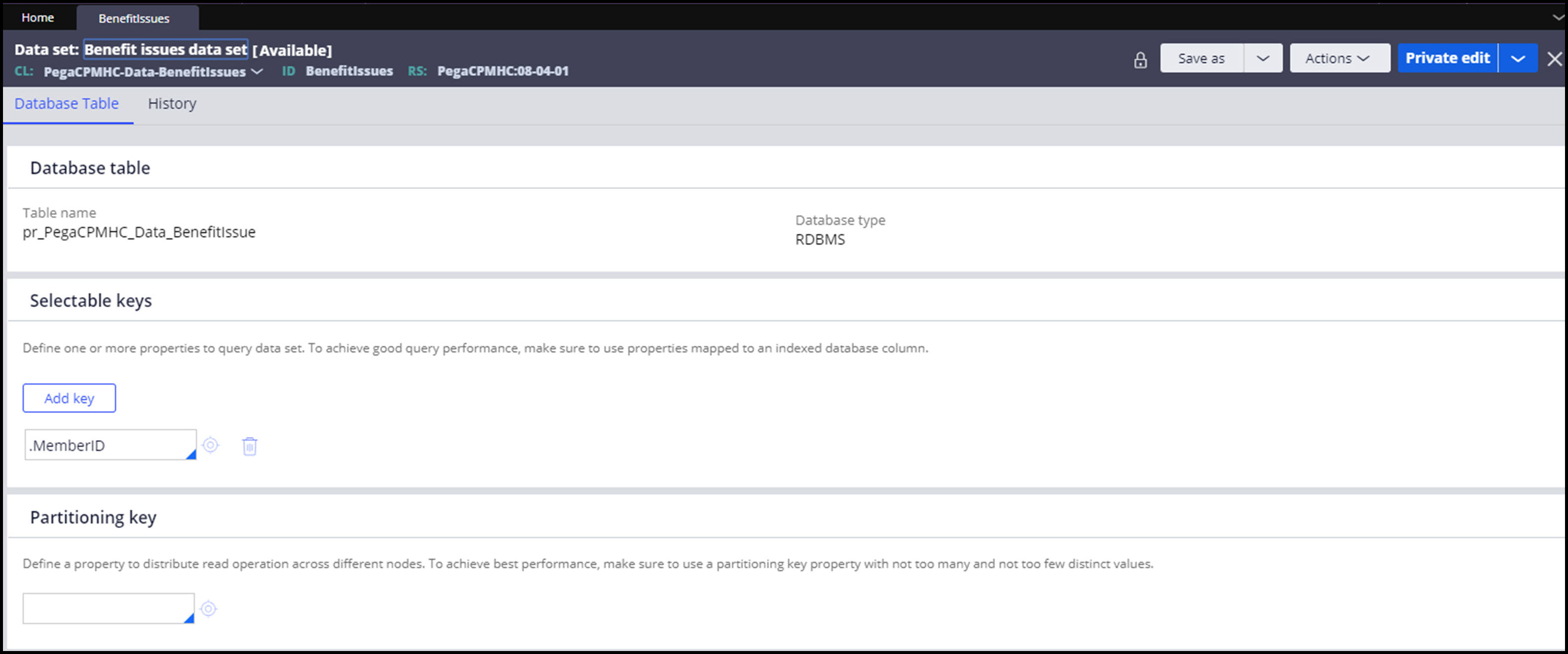Select the Database Table tab
This screenshot has height=654, width=1568.
tap(66, 104)
